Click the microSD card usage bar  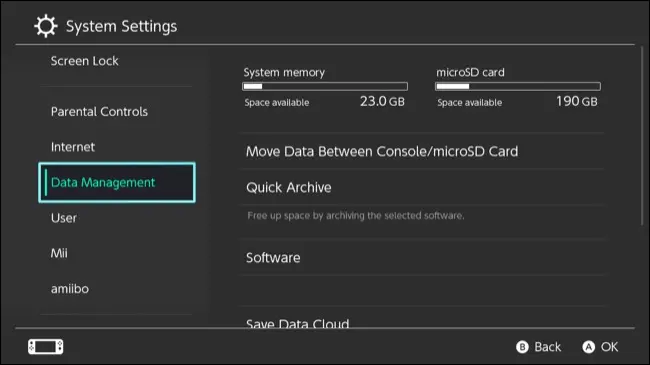pyautogui.click(x=518, y=86)
